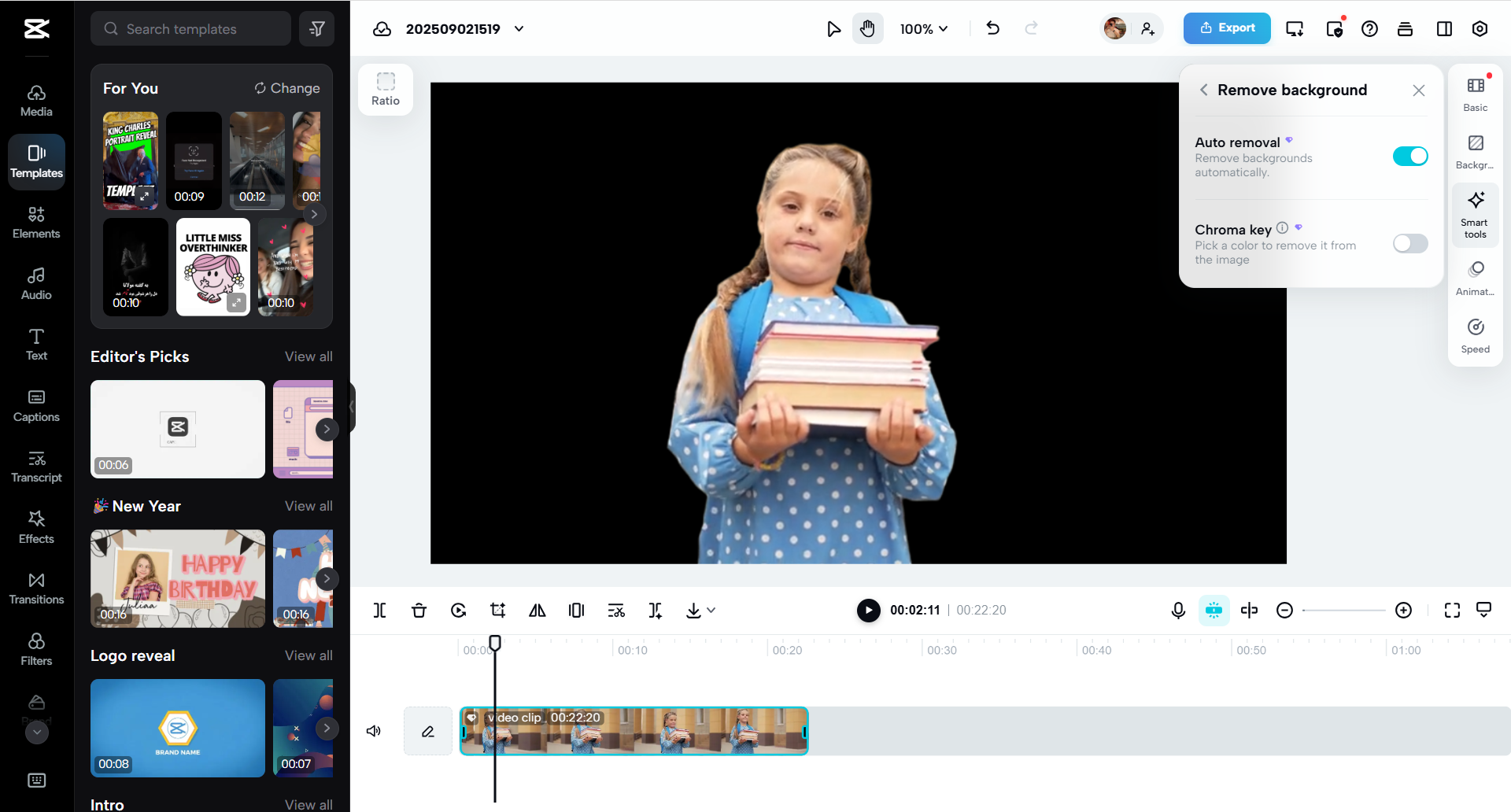Open the settings hexagon icon

tap(1480, 29)
